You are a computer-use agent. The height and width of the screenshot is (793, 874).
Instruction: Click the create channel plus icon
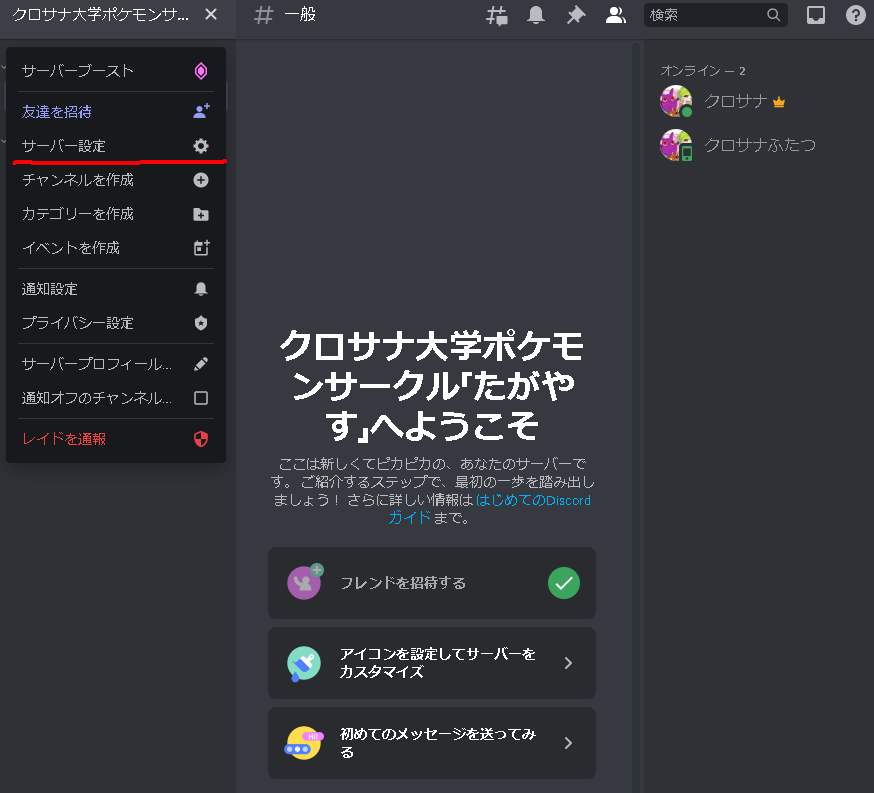pos(201,180)
